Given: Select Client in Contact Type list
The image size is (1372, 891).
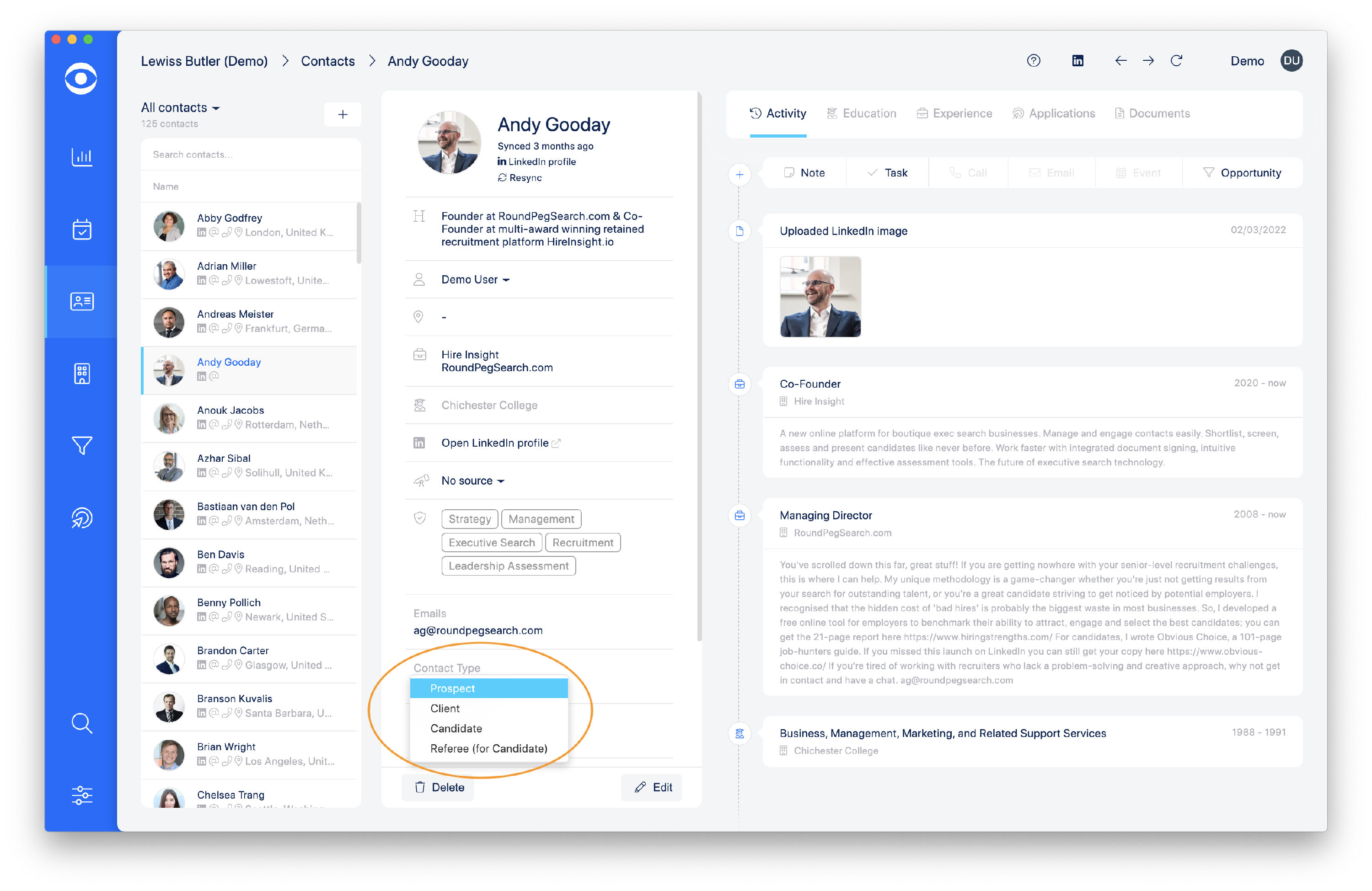Looking at the screenshot, I should coord(445,708).
